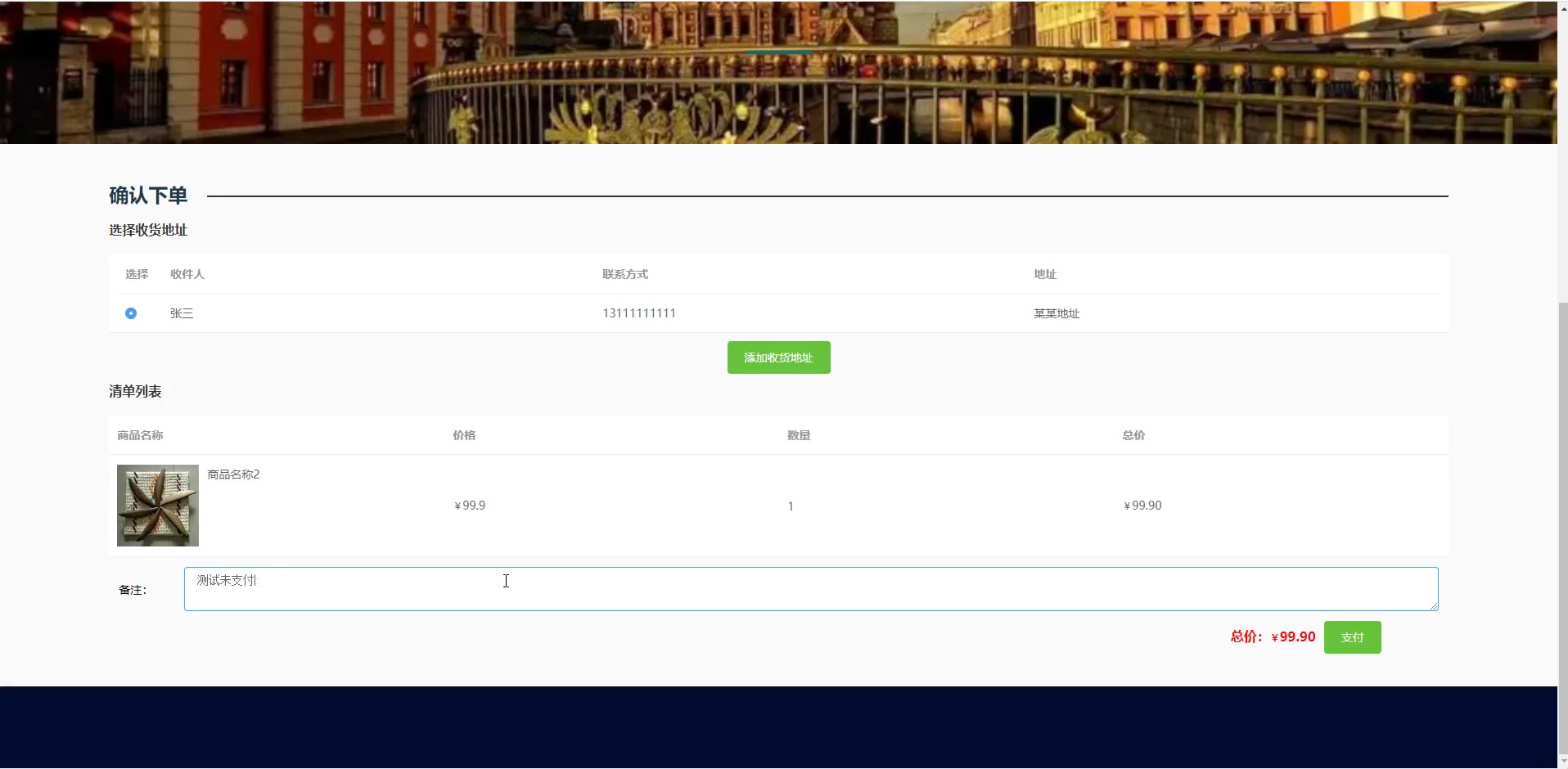Click the row total ¥99.90 in 清单列表

pos(1142,506)
